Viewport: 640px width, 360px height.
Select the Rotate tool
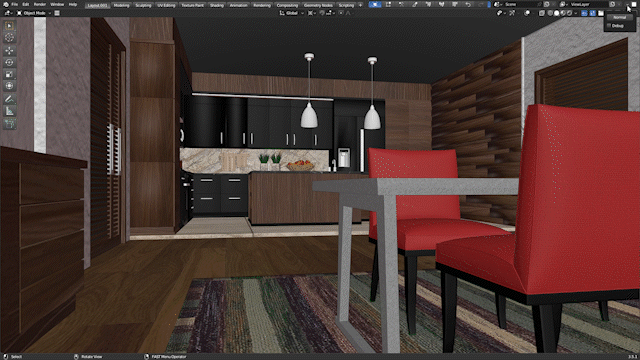9,62
